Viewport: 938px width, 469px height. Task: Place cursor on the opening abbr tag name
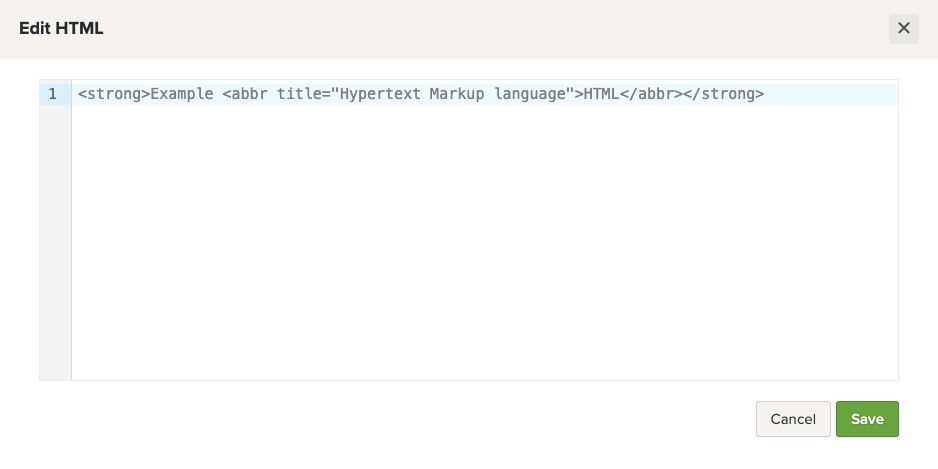click(250, 94)
